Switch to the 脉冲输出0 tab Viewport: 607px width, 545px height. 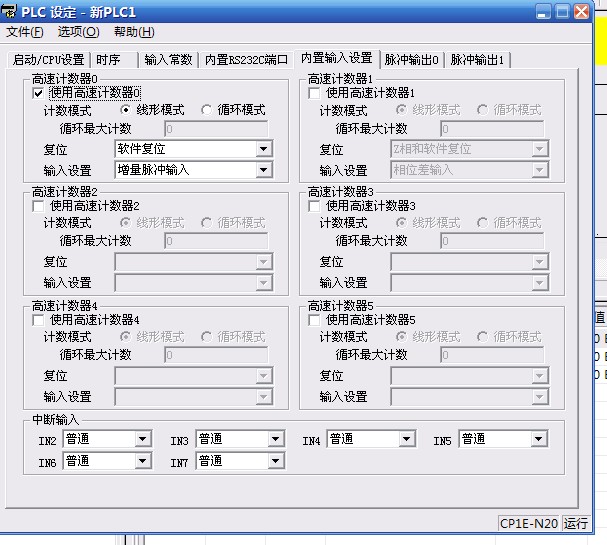pos(413,60)
